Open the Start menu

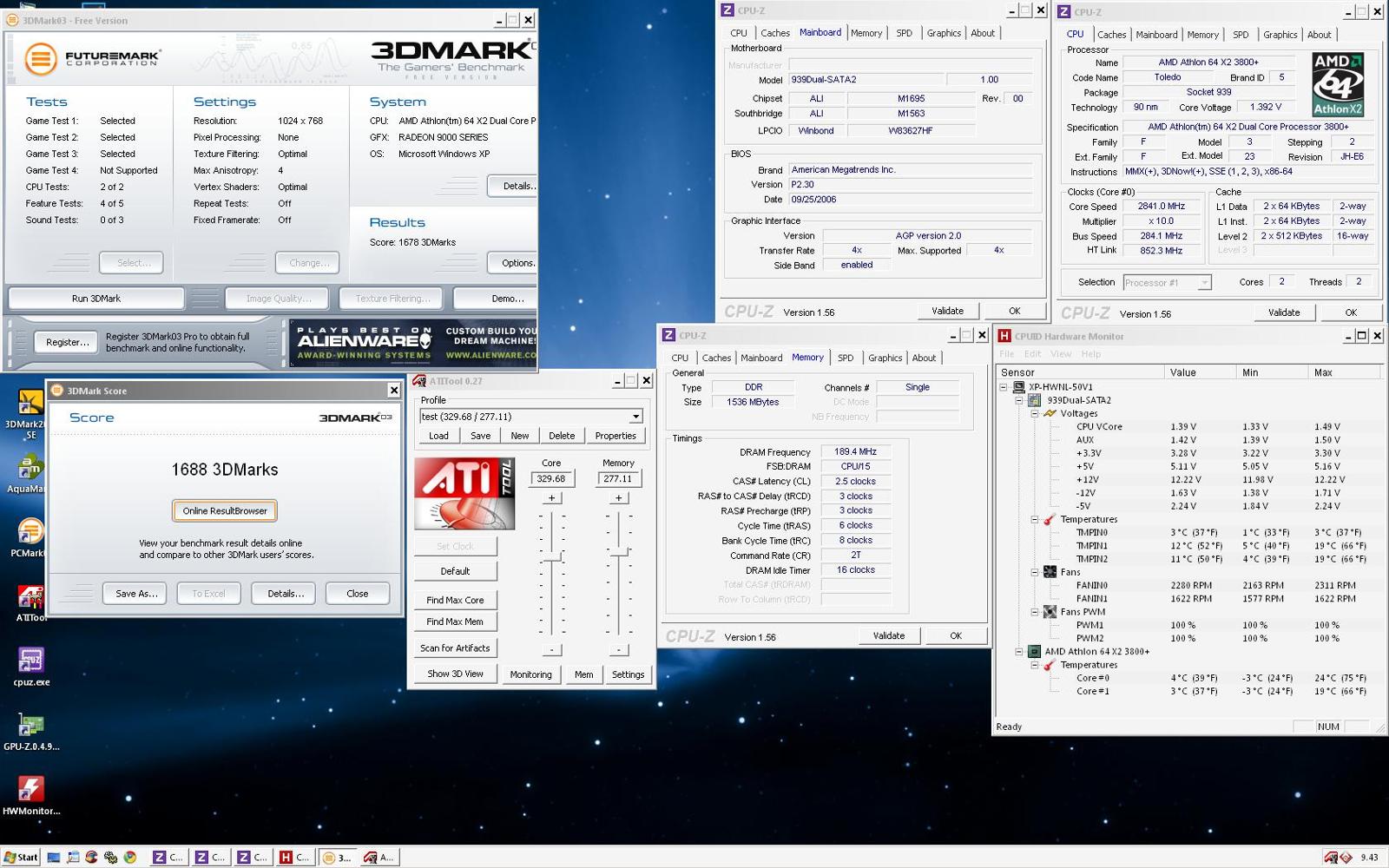[21, 858]
